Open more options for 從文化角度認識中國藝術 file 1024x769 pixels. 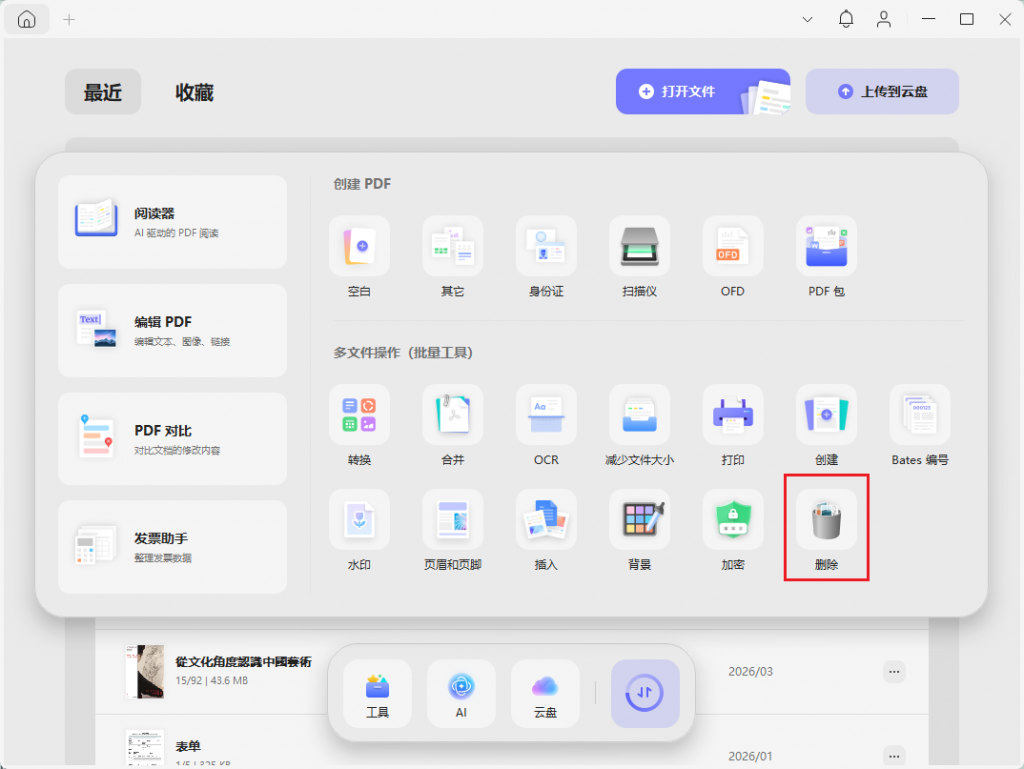894,672
